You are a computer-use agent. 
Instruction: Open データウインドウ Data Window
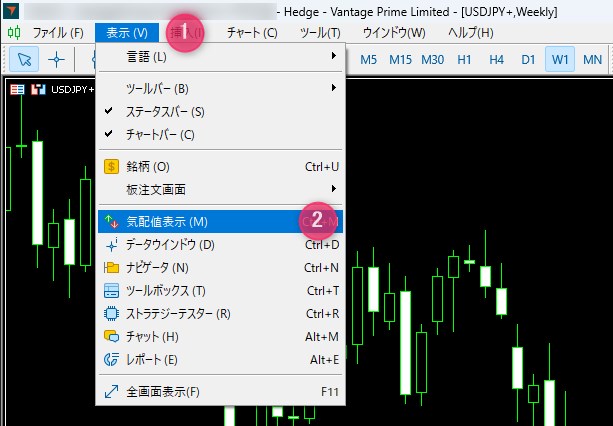click(x=170, y=245)
